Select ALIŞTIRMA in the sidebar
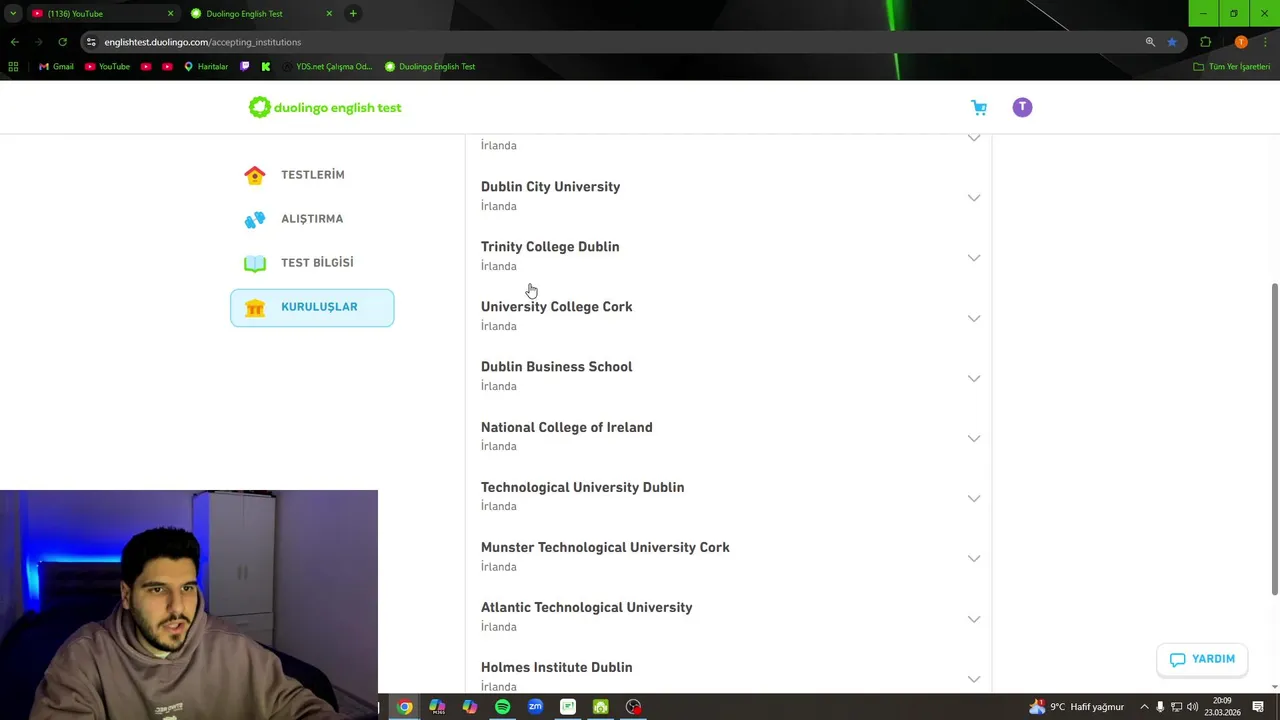 (312, 219)
